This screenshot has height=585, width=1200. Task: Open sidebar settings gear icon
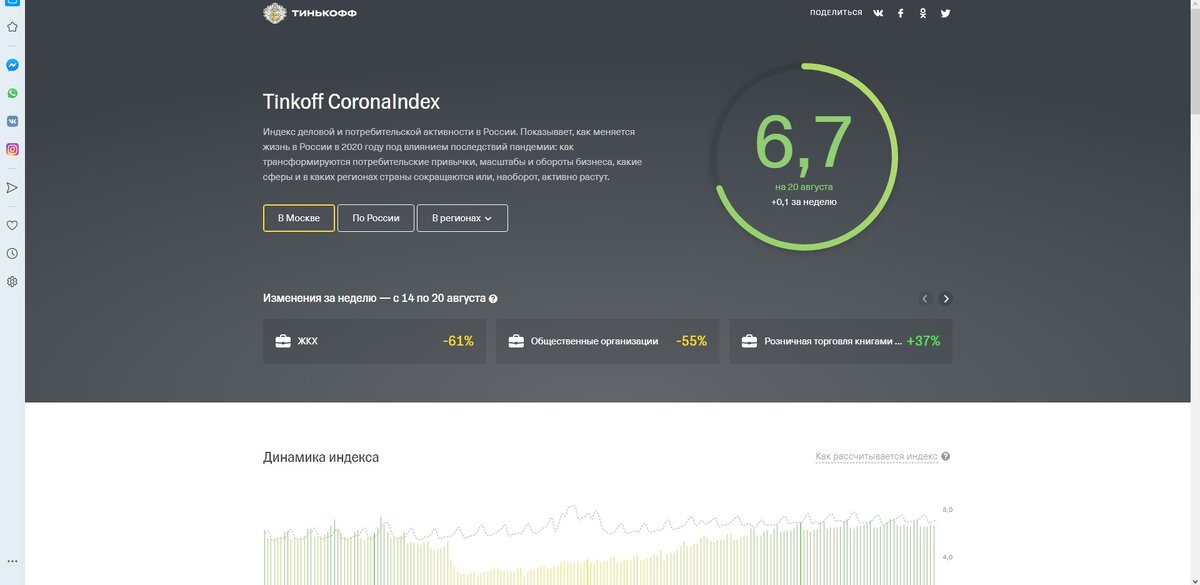point(12,281)
